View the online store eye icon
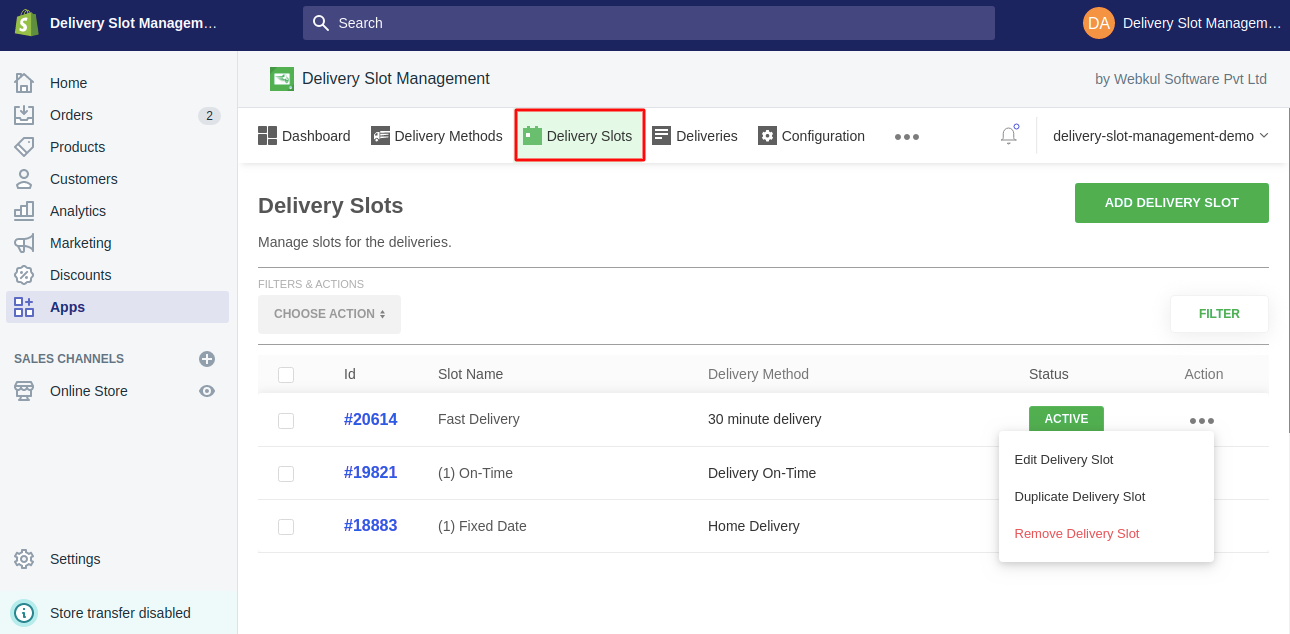This screenshot has height=634, width=1290. coord(207,391)
